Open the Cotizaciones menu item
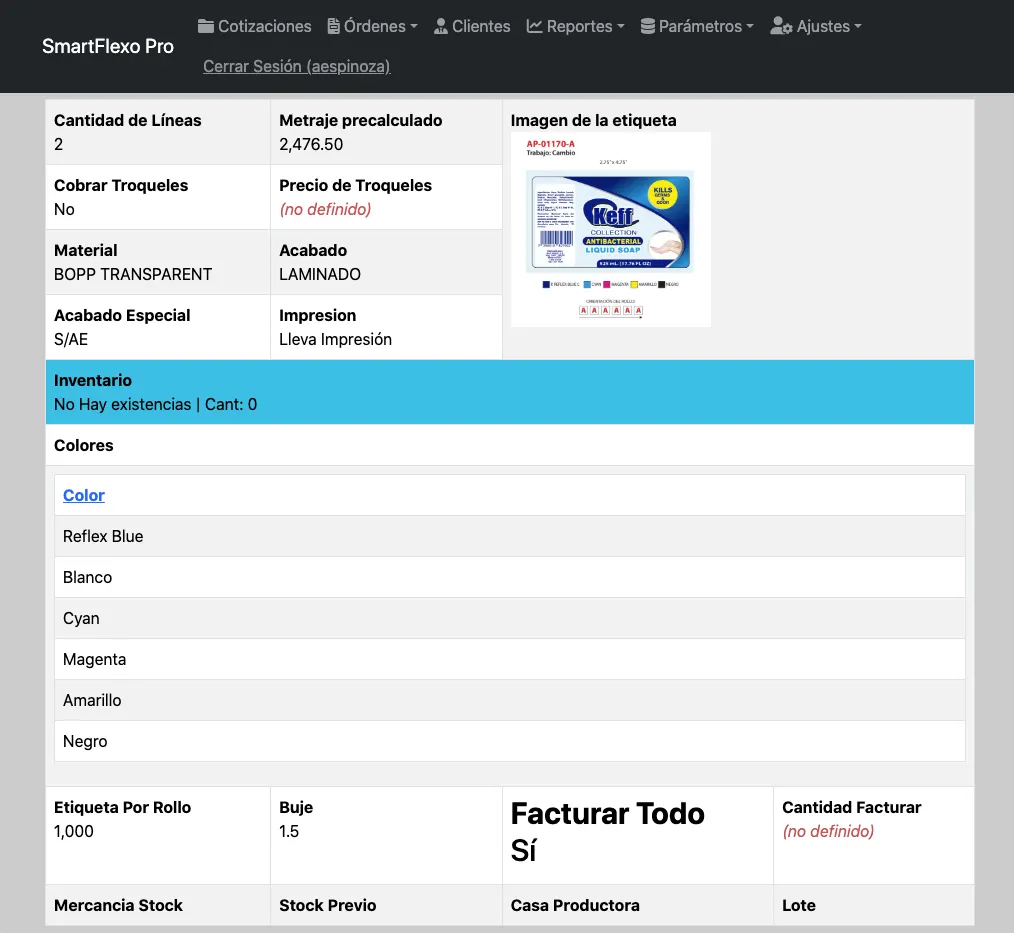1014x933 pixels. click(264, 26)
